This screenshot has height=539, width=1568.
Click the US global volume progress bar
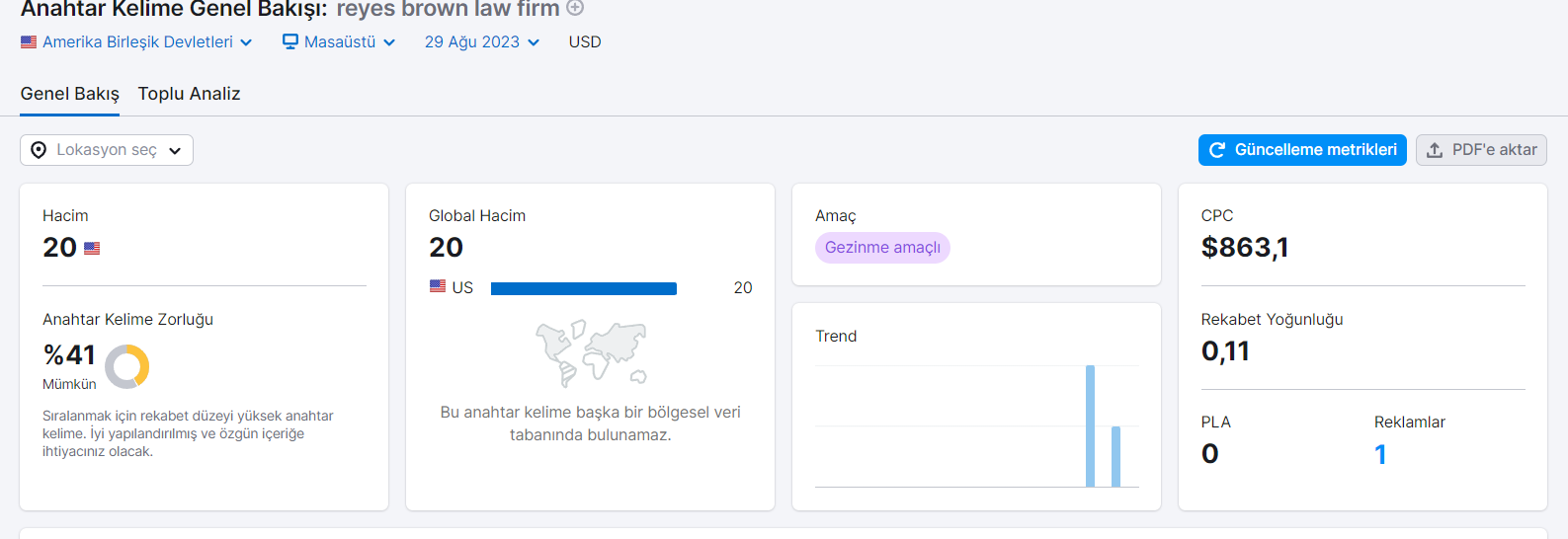pyautogui.click(x=584, y=288)
